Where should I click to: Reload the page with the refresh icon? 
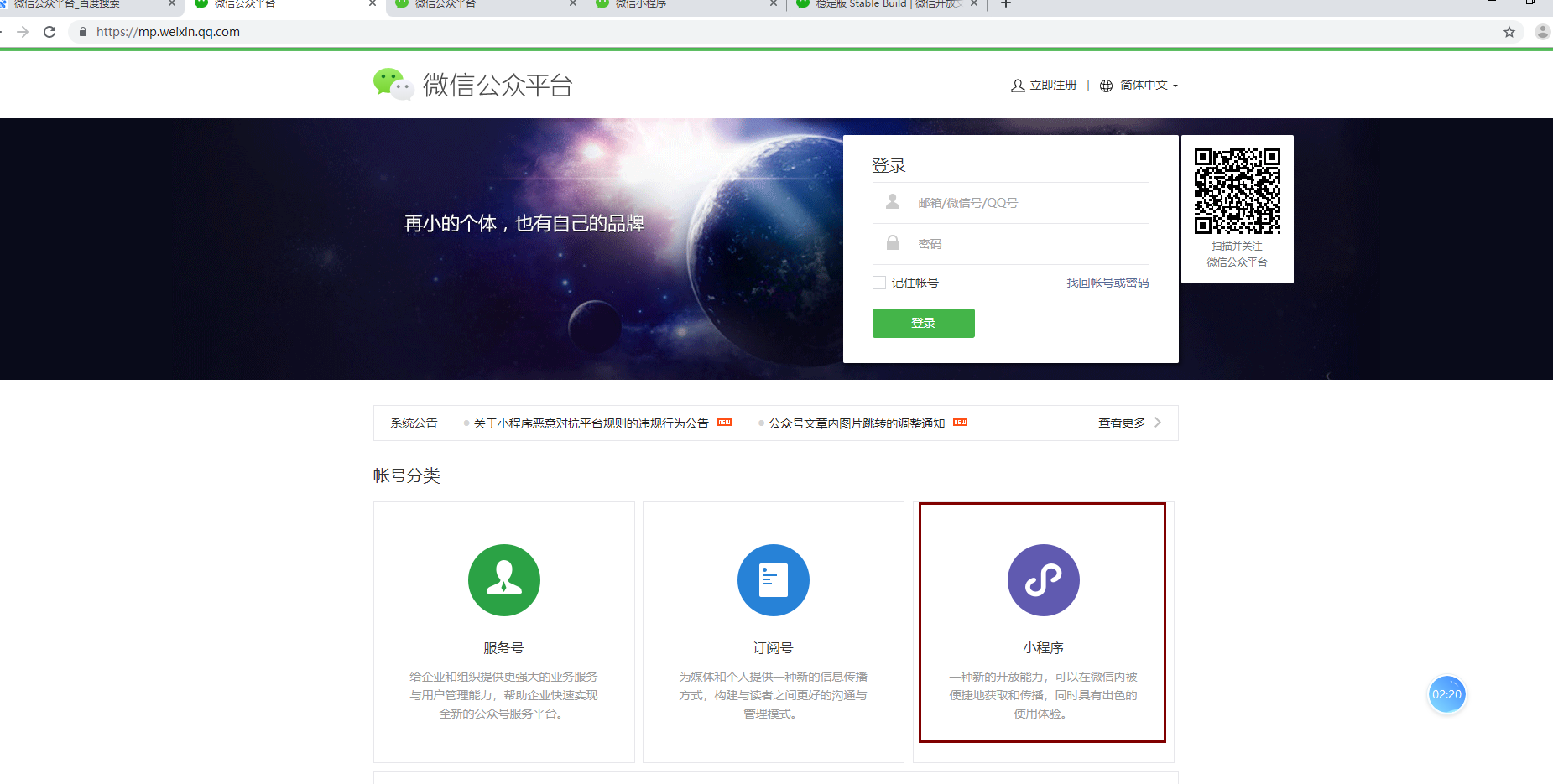[x=50, y=32]
